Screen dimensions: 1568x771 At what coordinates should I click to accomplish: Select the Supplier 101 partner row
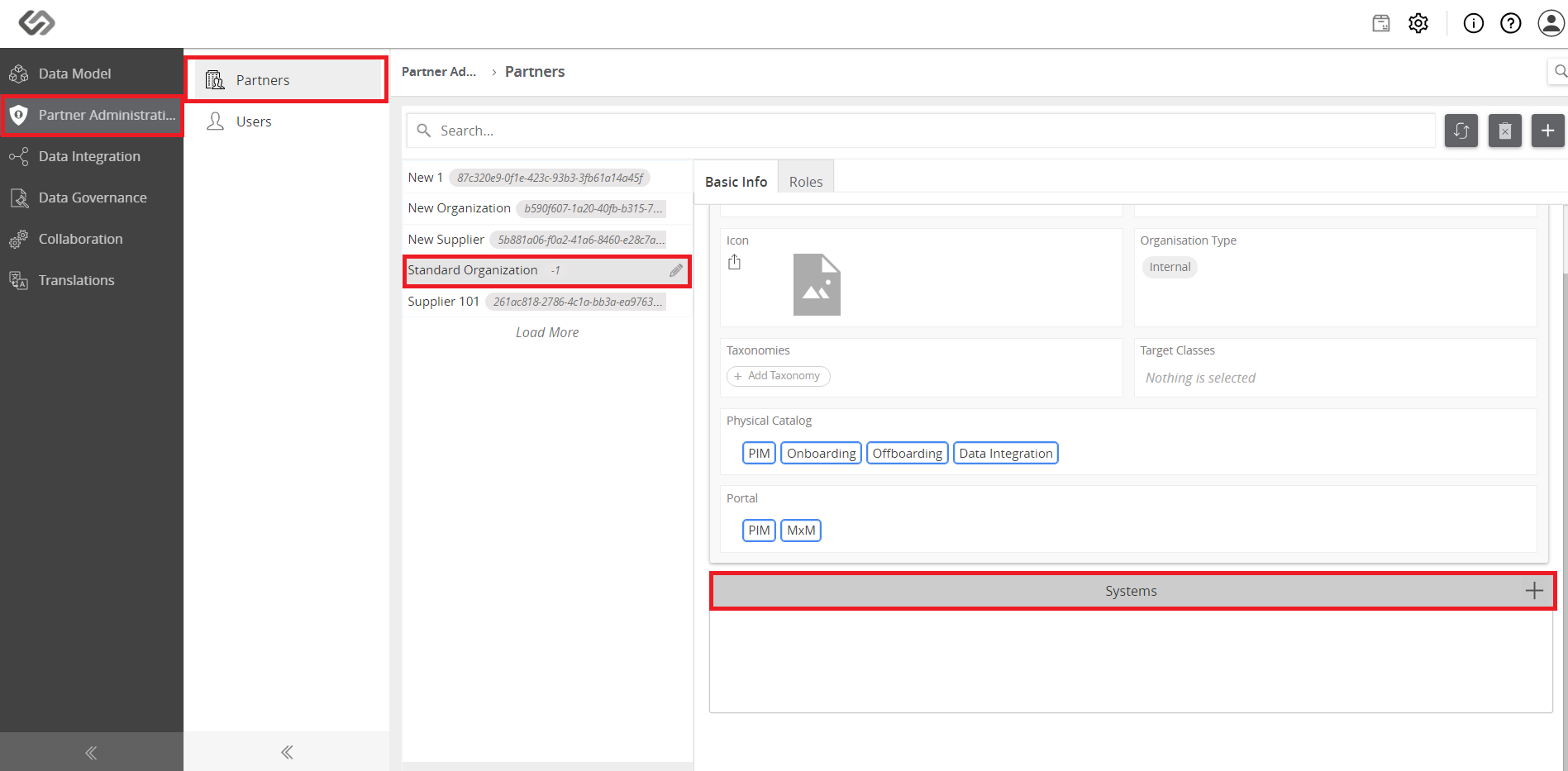pyautogui.click(x=547, y=302)
